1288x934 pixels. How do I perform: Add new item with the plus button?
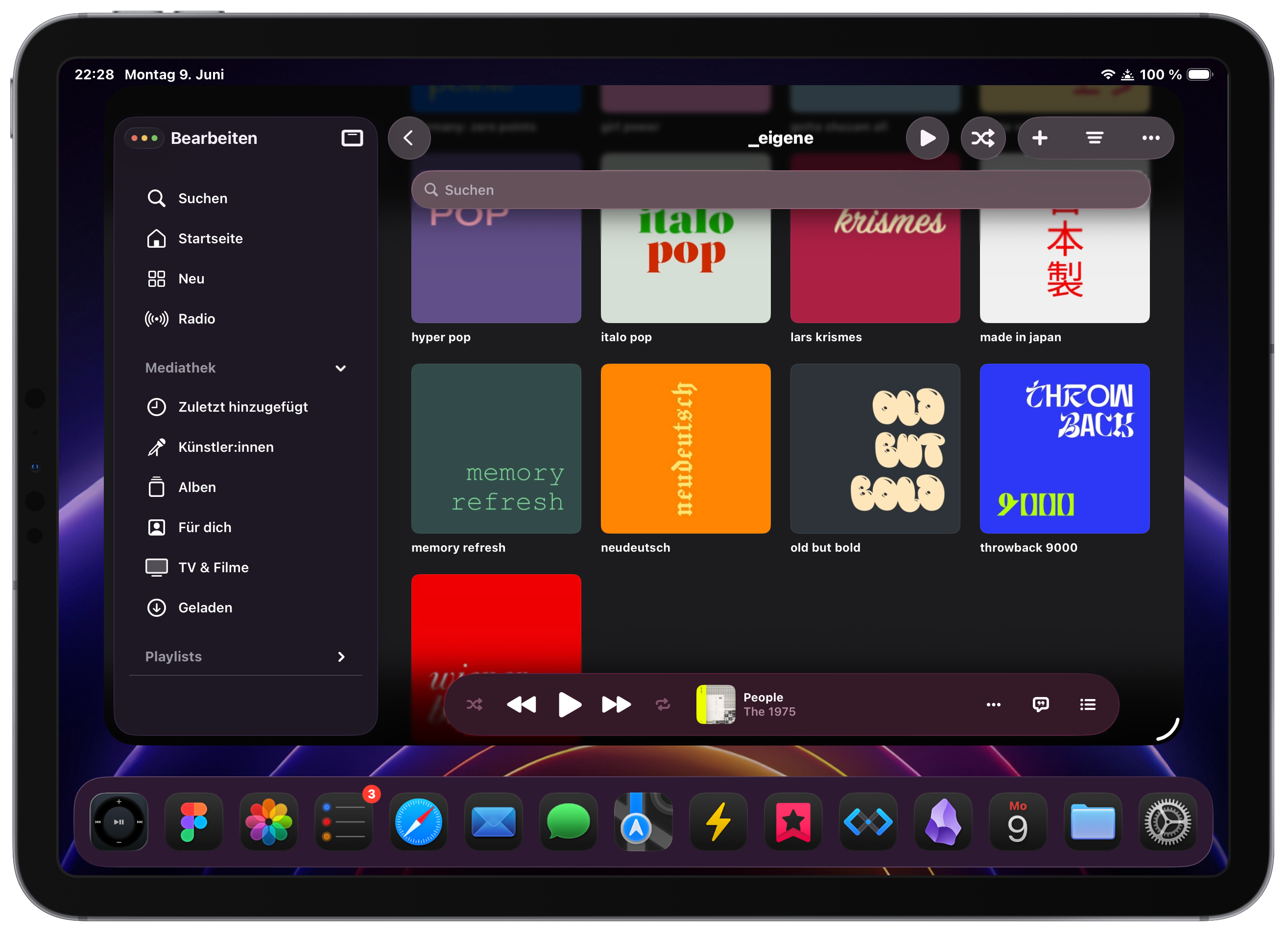pyautogui.click(x=1040, y=138)
